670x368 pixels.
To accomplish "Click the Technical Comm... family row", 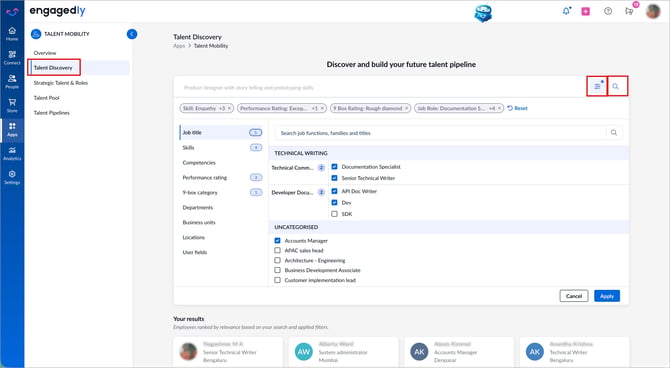I will click(298, 168).
